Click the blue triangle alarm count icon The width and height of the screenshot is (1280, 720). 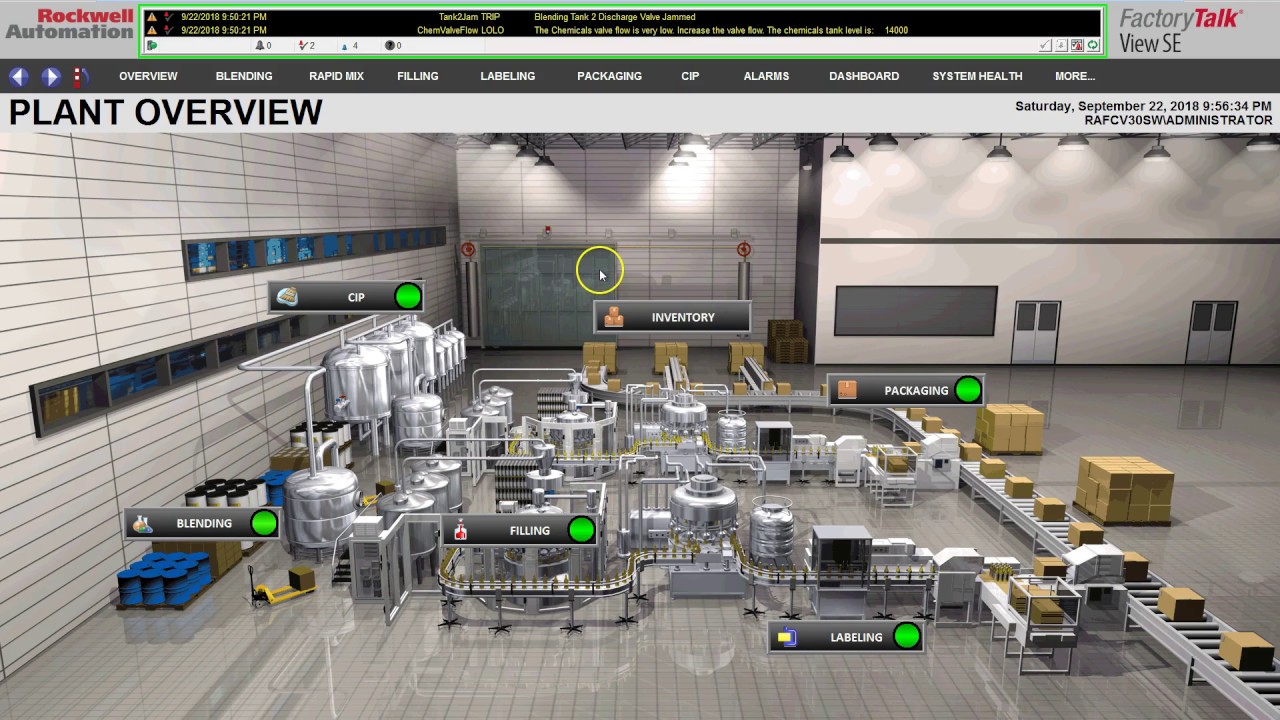point(345,46)
